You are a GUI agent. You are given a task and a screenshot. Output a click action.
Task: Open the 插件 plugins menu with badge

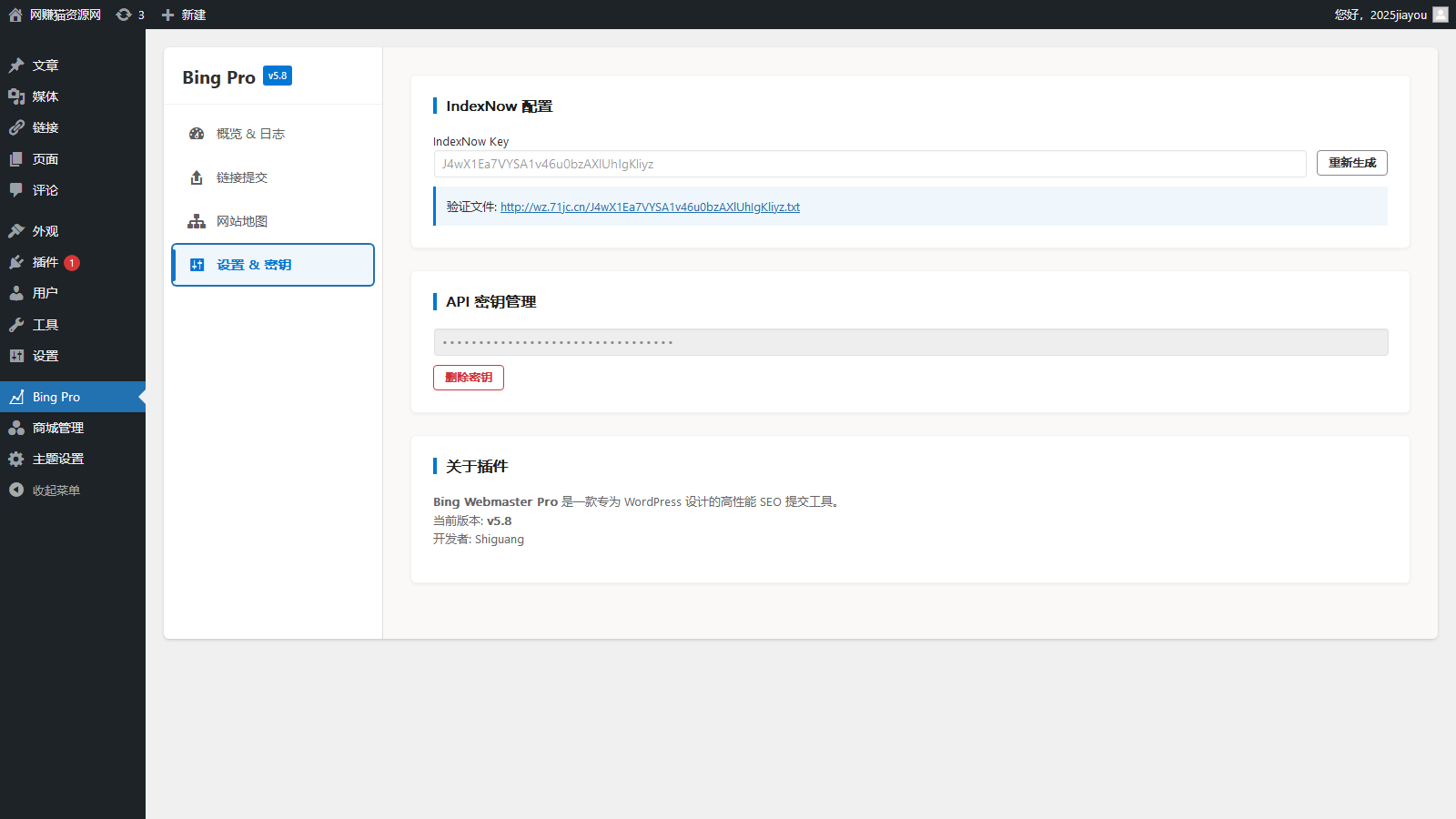[x=45, y=262]
